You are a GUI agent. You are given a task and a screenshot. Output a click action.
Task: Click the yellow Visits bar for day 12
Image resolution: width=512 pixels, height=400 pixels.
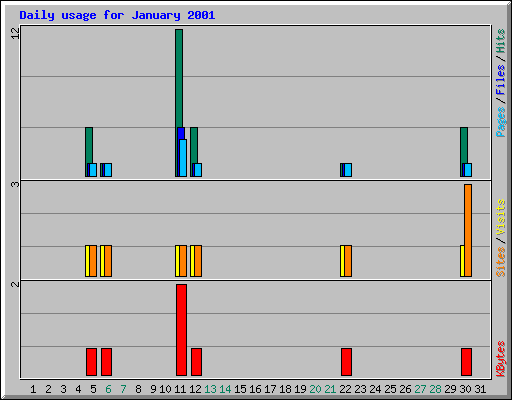(x=192, y=261)
